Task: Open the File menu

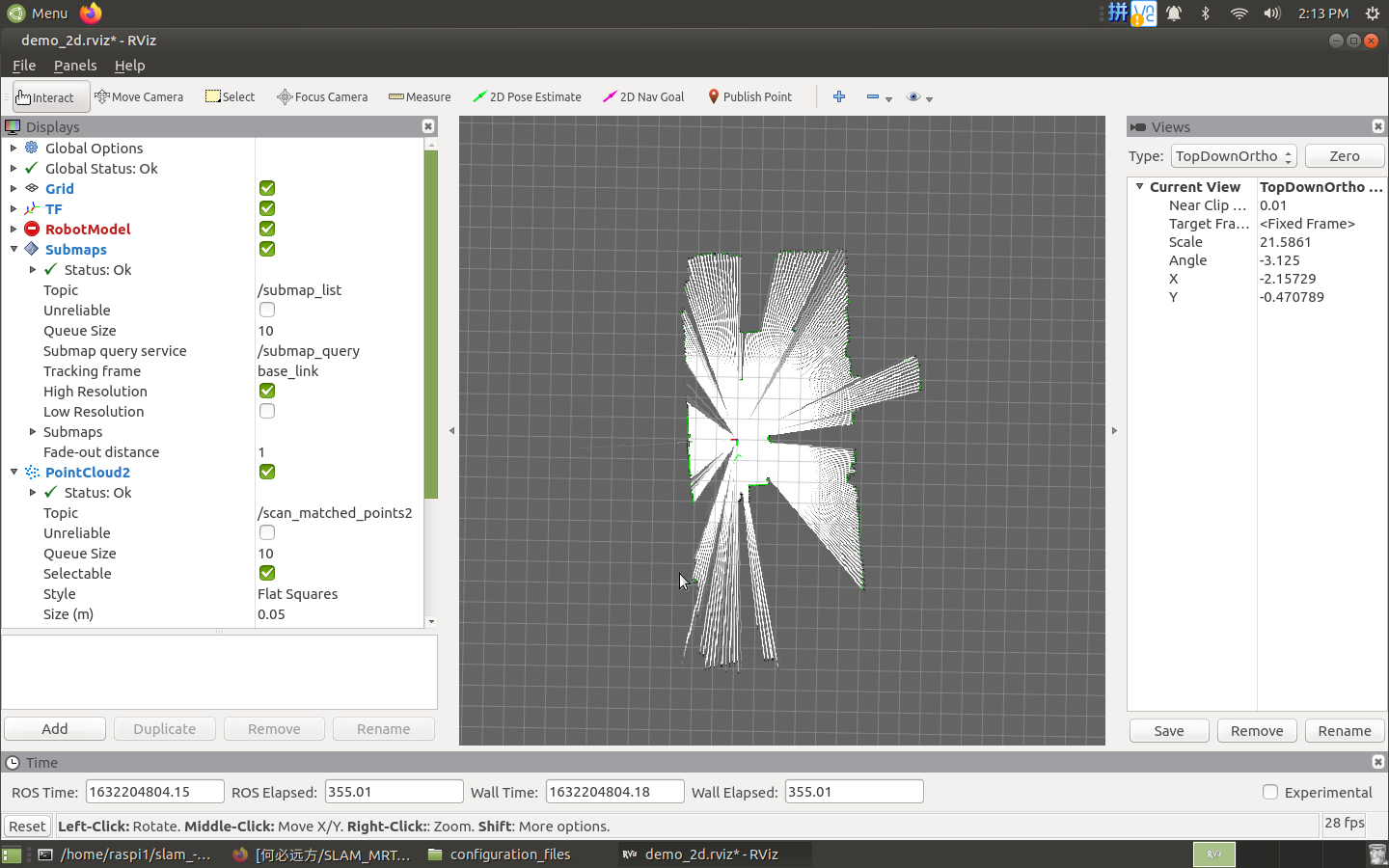Action: 24,66
